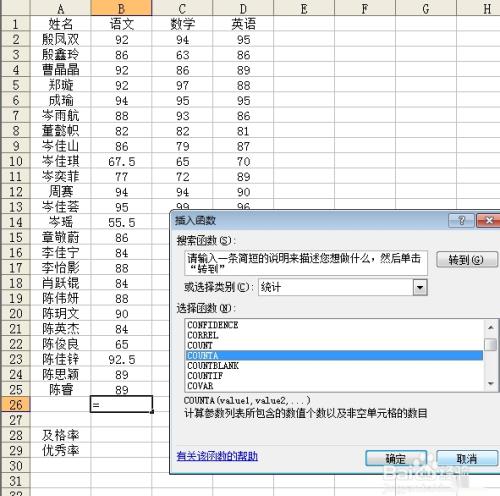Click active cell B26 with equals sign

pos(121,405)
